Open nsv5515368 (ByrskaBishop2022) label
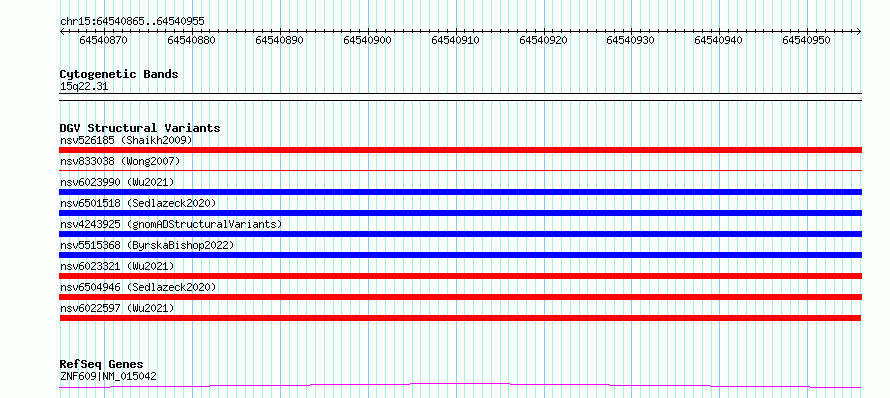The width and height of the screenshot is (890, 398). pyautogui.click(x=147, y=245)
